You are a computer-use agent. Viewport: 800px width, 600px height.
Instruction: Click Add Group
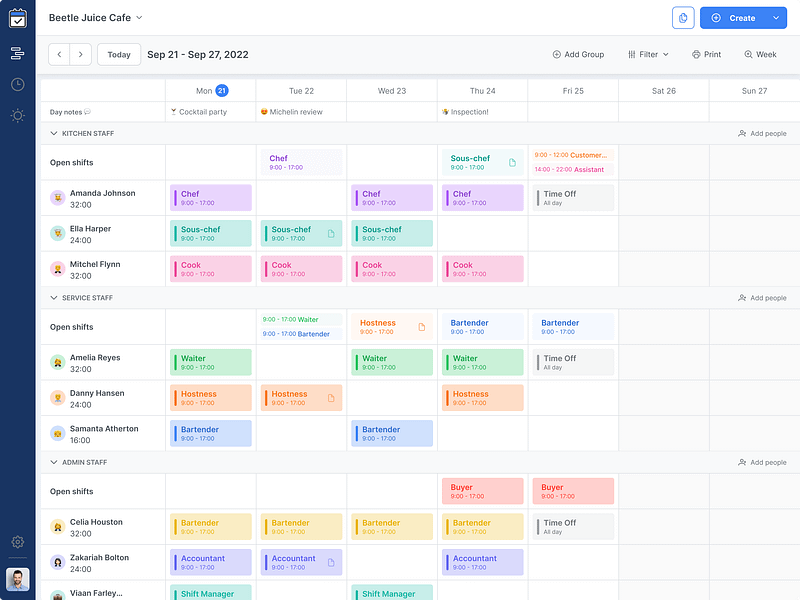[x=578, y=55]
